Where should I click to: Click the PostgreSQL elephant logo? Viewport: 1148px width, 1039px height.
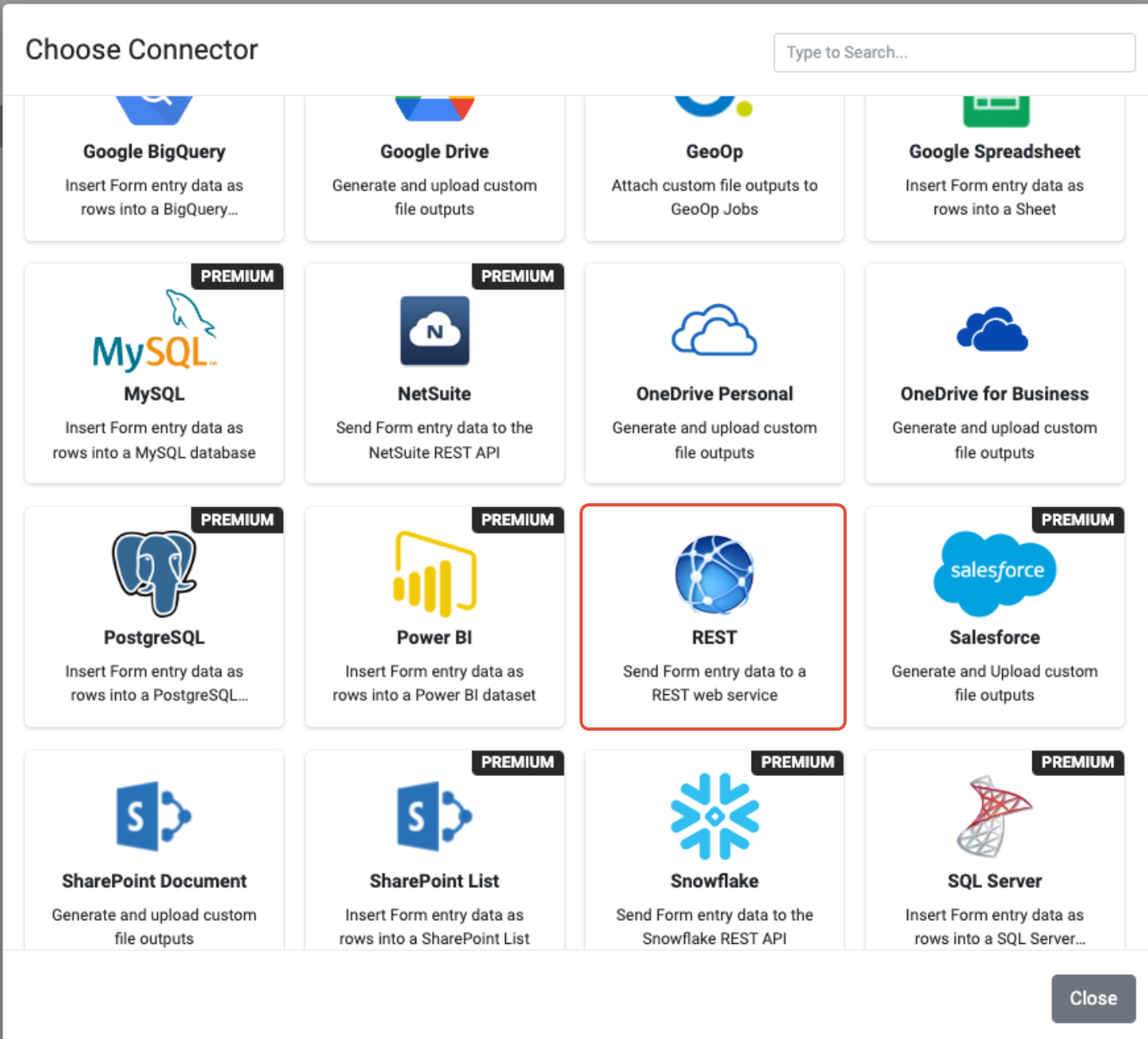pyautogui.click(x=155, y=573)
